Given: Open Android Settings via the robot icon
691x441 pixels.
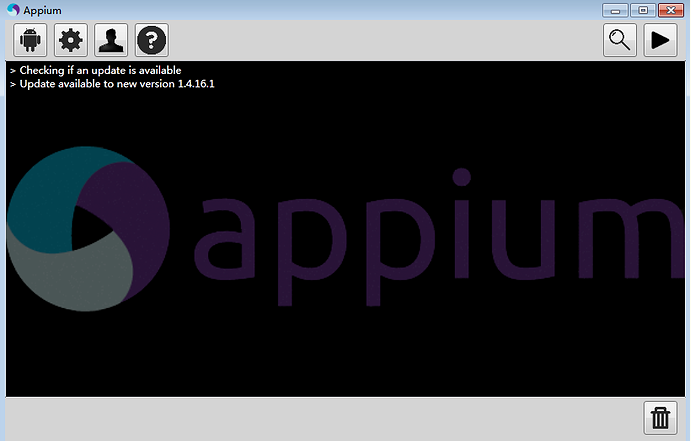Looking at the screenshot, I should pyautogui.click(x=30, y=40).
